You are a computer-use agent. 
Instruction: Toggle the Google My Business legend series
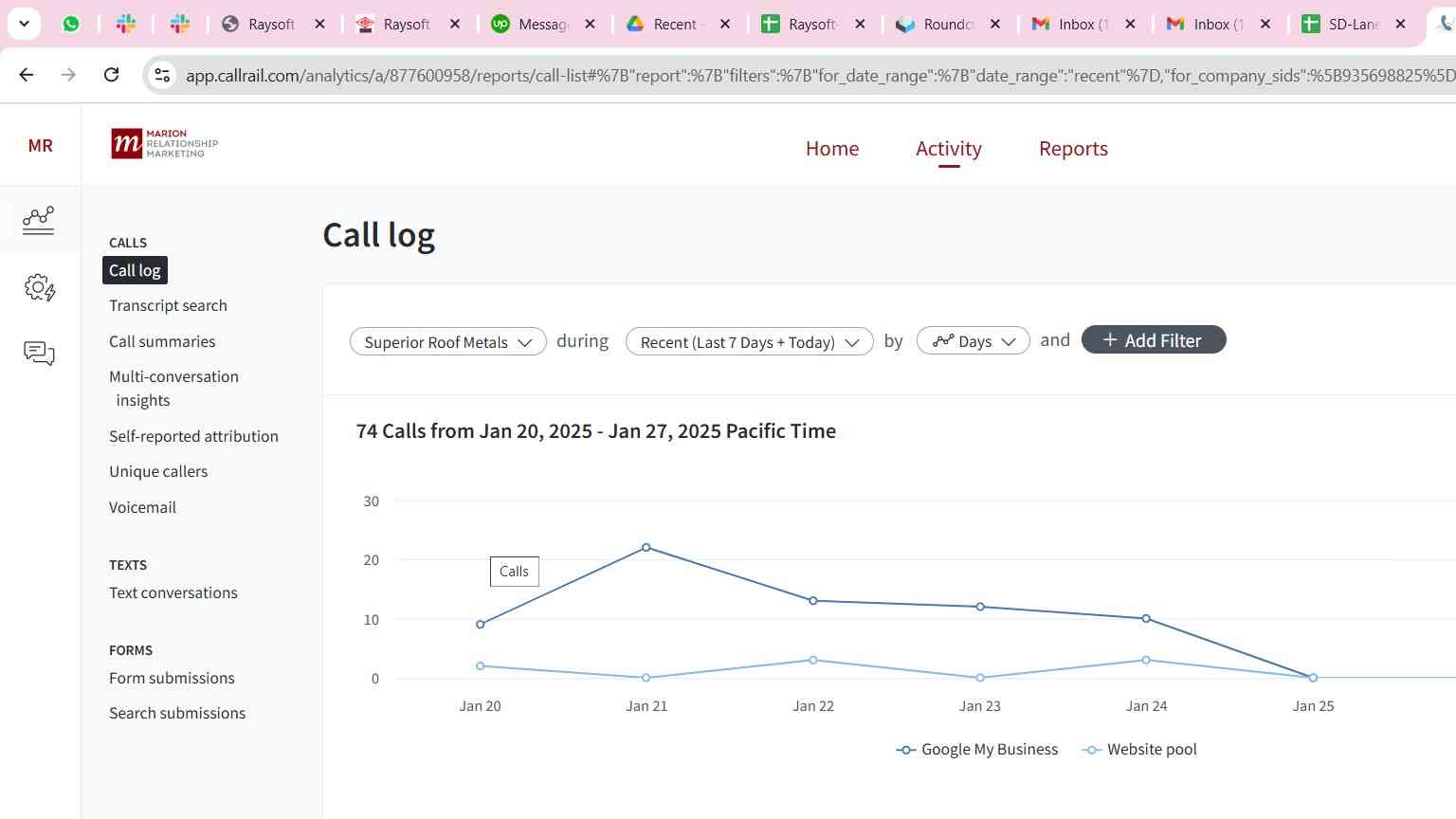[x=977, y=749]
